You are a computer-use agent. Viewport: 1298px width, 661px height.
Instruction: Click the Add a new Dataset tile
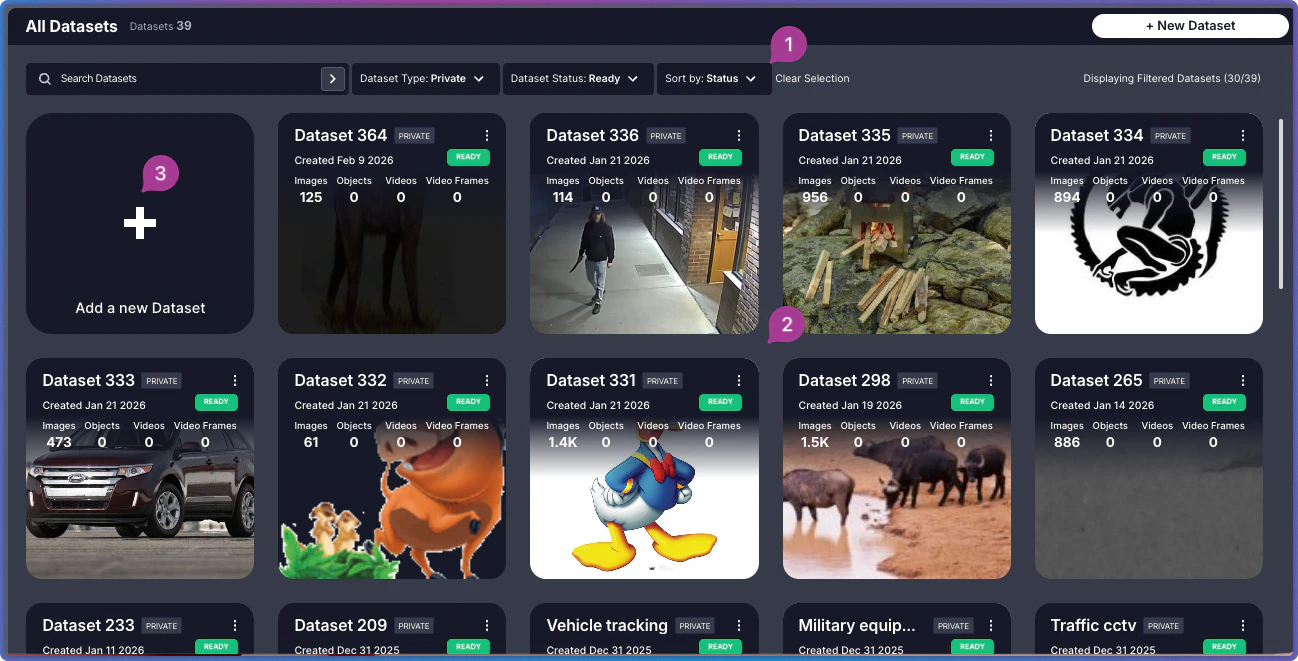point(140,223)
